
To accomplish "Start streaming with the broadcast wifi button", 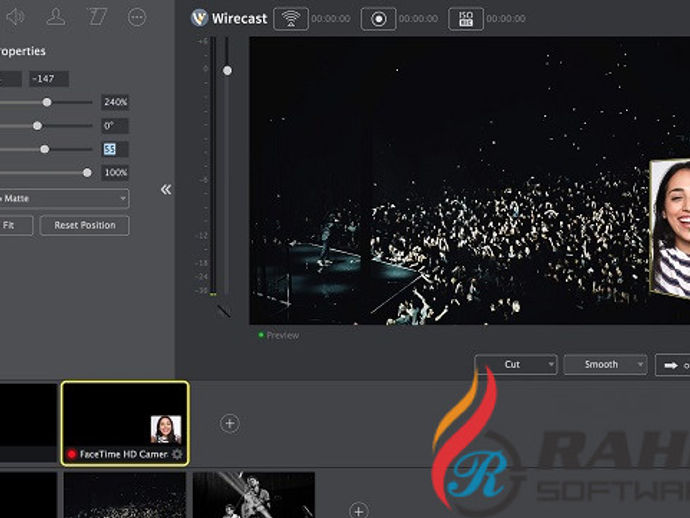I will [x=291, y=19].
